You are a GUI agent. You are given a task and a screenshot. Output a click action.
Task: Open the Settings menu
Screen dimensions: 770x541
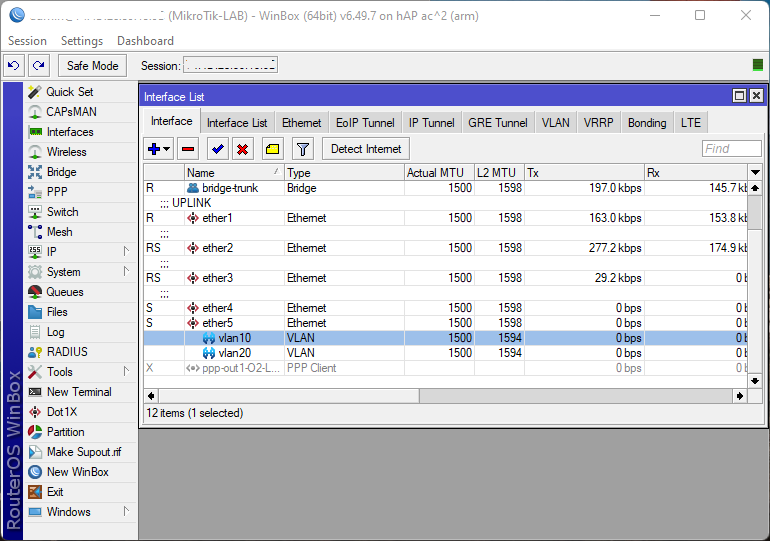(82, 41)
